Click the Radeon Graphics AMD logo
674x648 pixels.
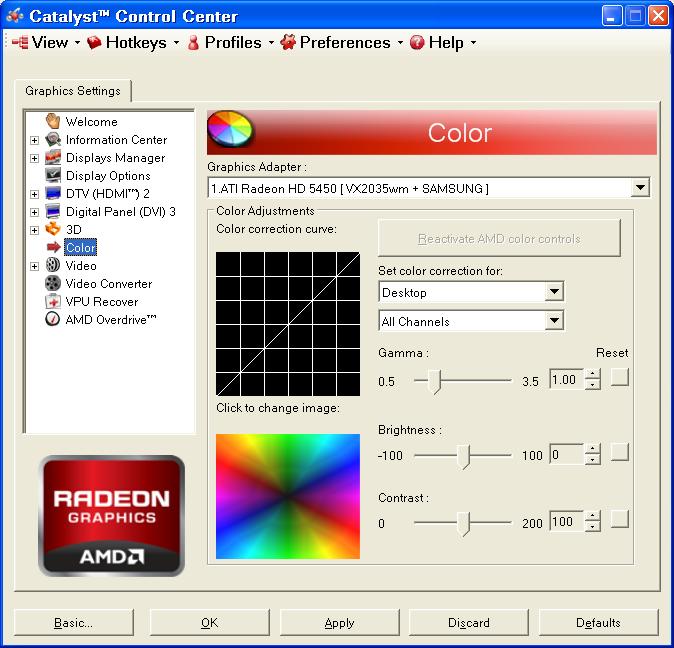112,516
